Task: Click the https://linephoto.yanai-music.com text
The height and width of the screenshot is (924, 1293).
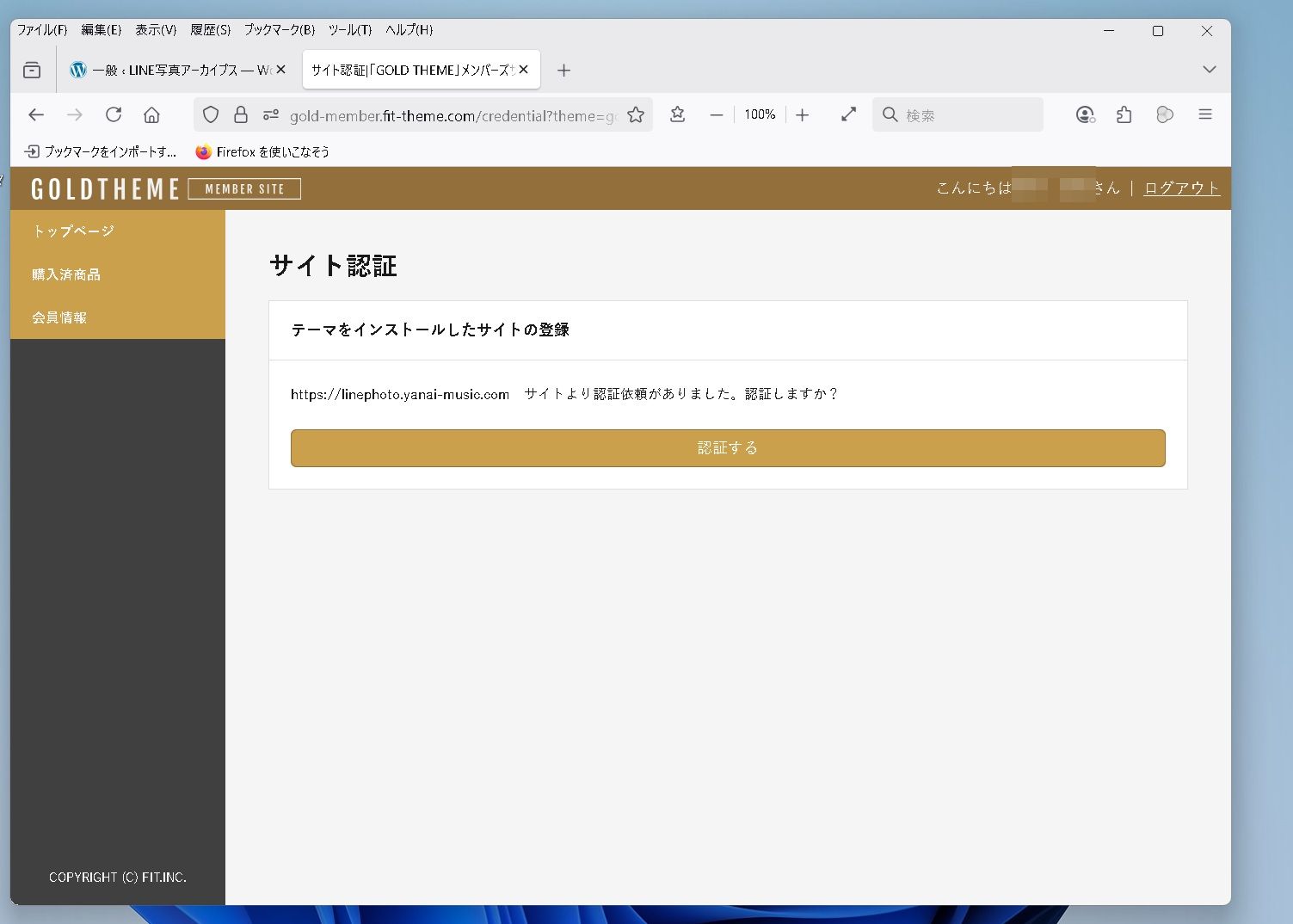Action: pyautogui.click(x=400, y=394)
